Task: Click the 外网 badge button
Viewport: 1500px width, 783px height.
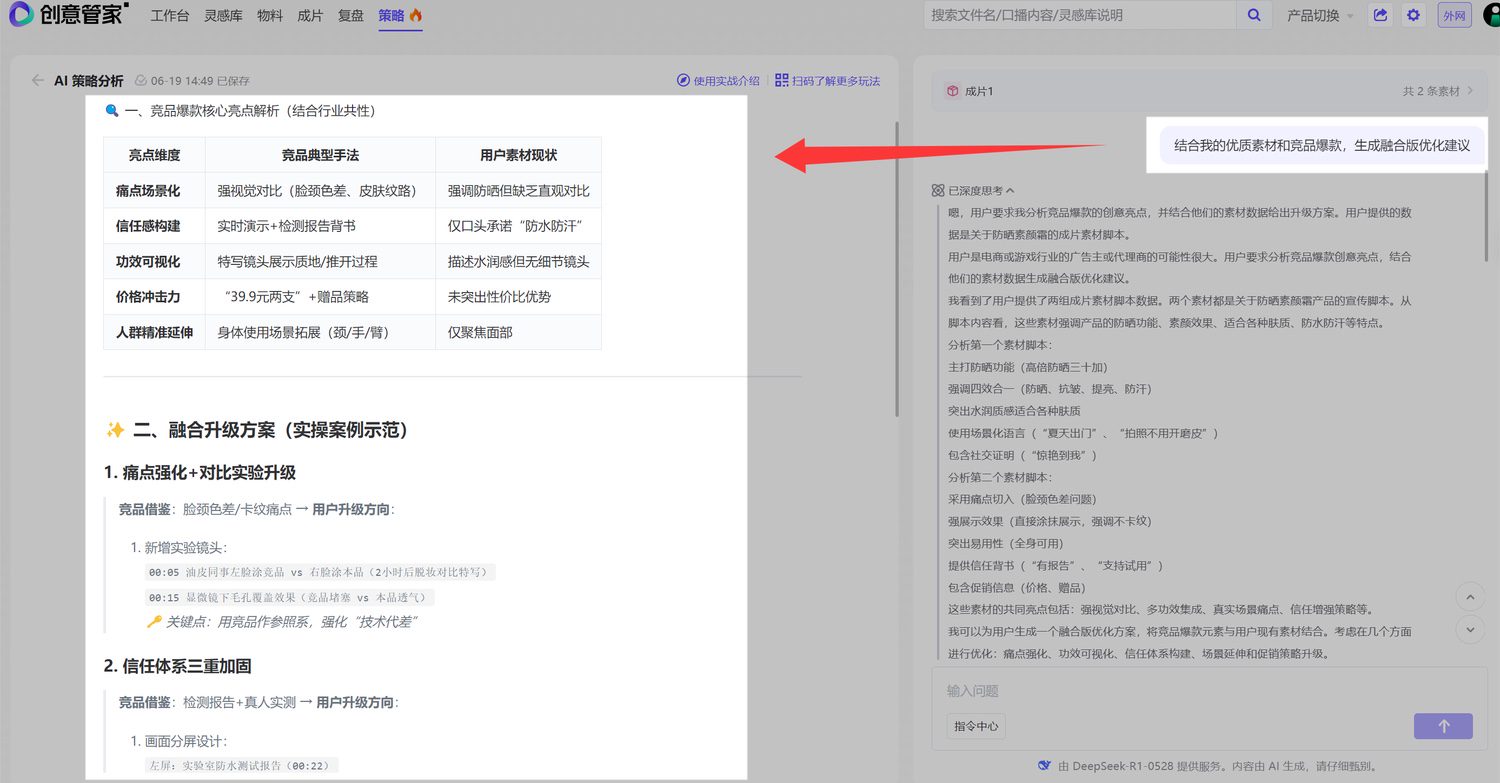Action: [x=1454, y=15]
